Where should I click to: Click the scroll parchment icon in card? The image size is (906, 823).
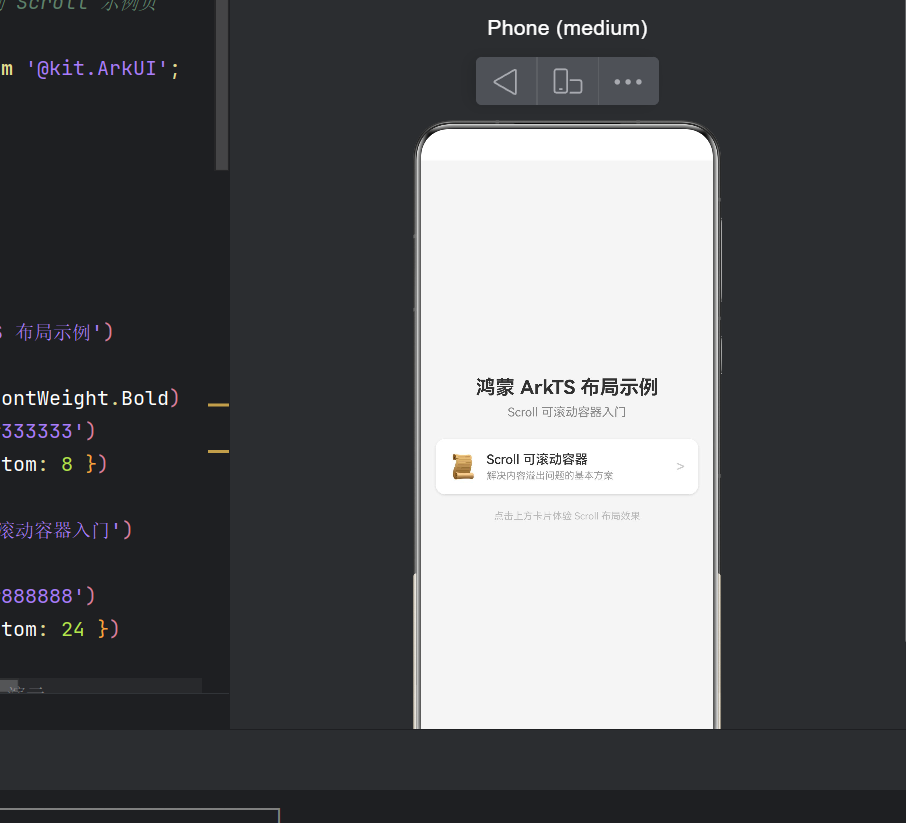click(462, 466)
